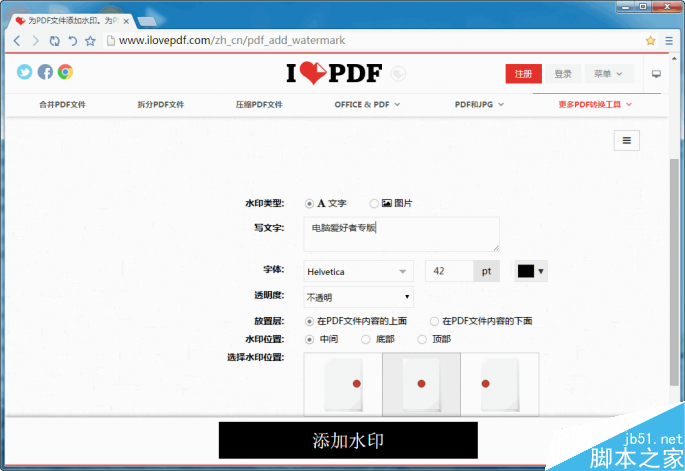Click the desktop app monitor icon
The image size is (685, 471).
pos(656,74)
